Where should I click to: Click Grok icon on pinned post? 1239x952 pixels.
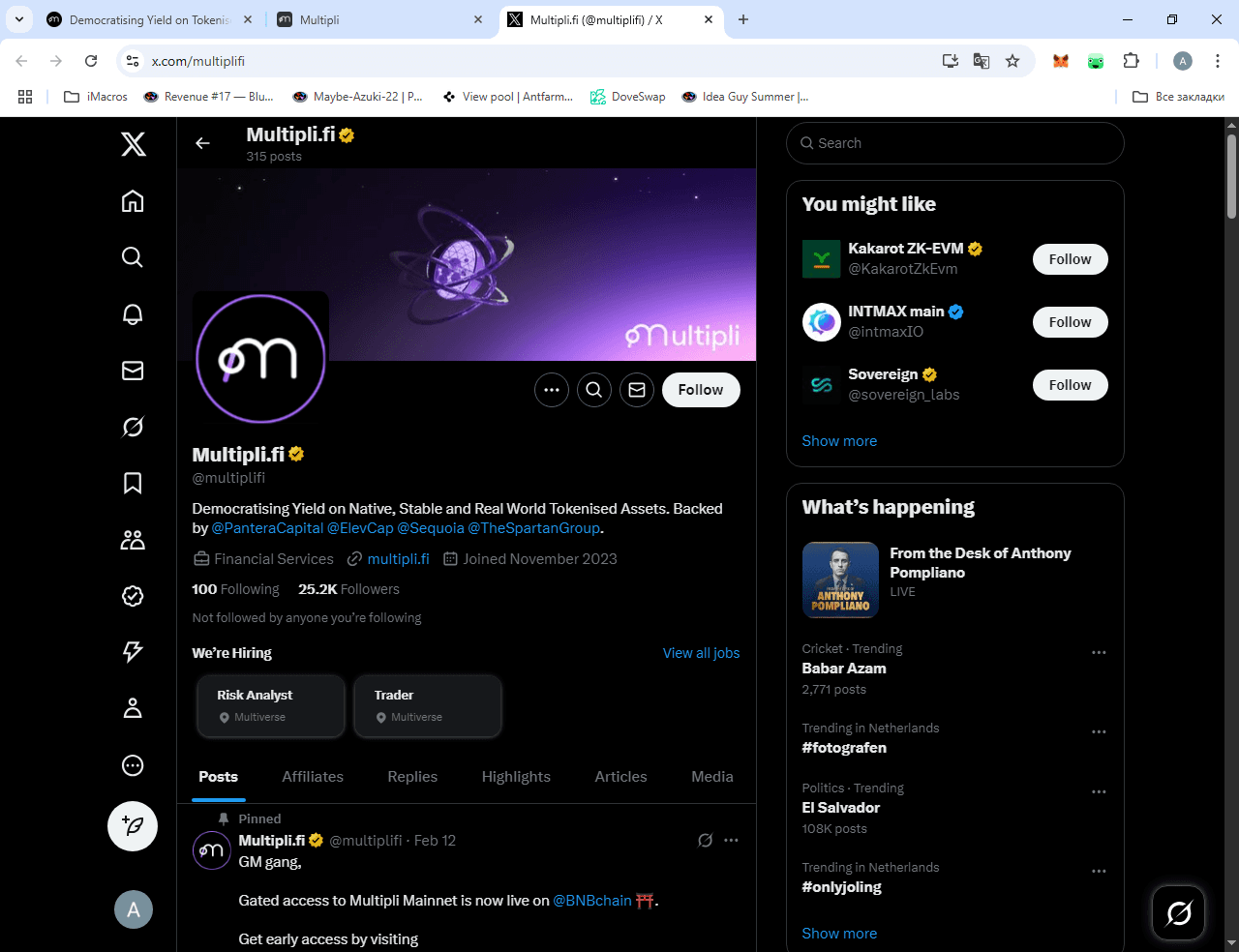point(706,840)
